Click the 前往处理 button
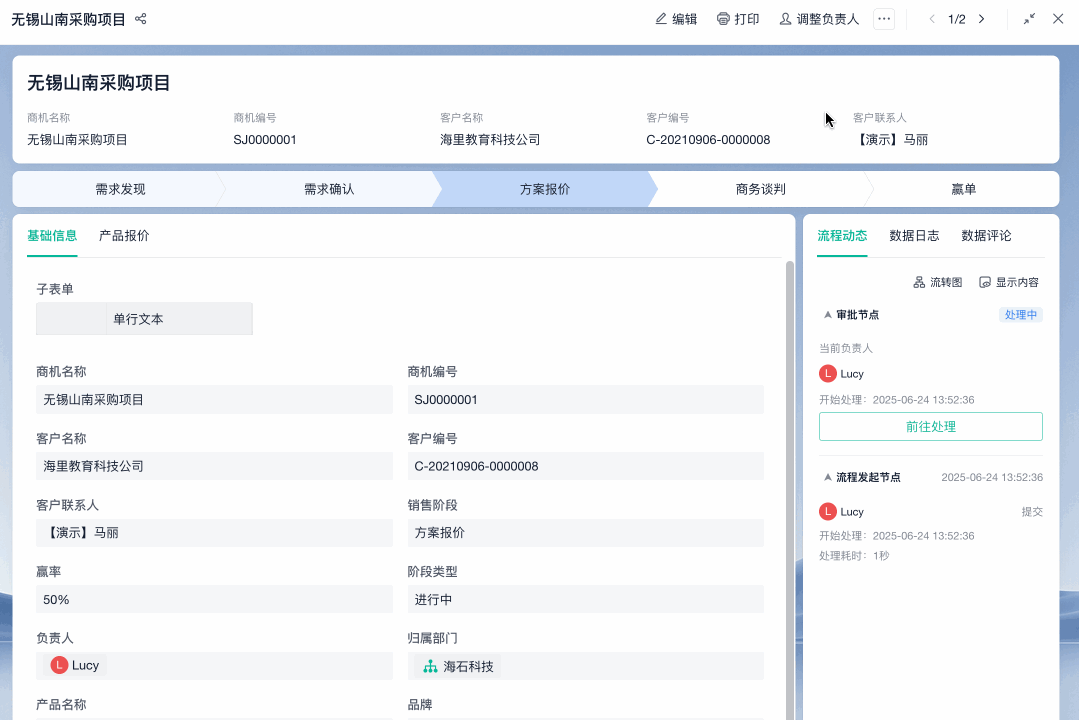Screen dimensions: 1079x720 tap(930, 427)
